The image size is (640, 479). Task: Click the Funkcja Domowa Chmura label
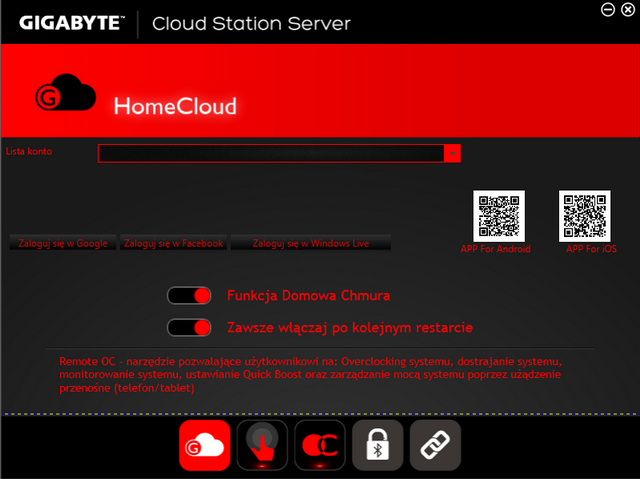tap(309, 295)
